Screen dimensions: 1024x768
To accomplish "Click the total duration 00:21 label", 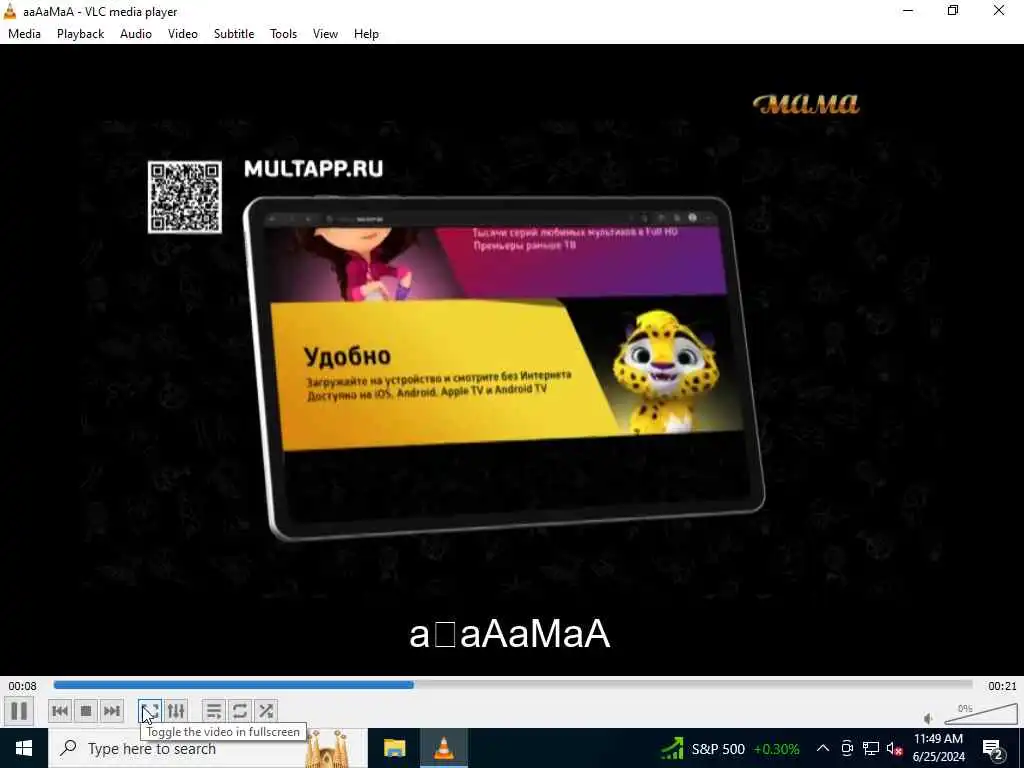I will click(x=1002, y=686).
